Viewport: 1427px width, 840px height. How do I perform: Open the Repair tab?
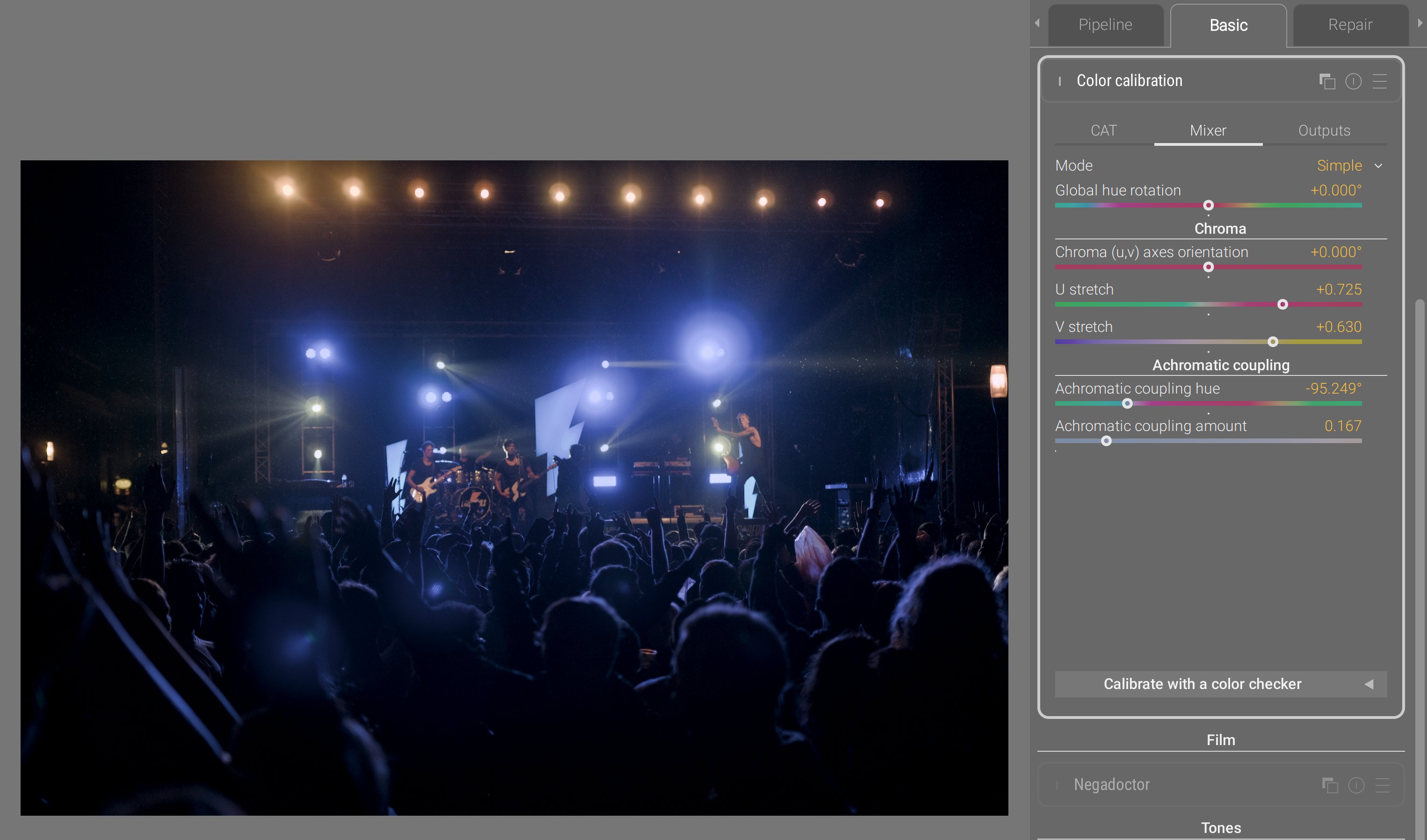pyautogui.click(x=1349, y=25)
